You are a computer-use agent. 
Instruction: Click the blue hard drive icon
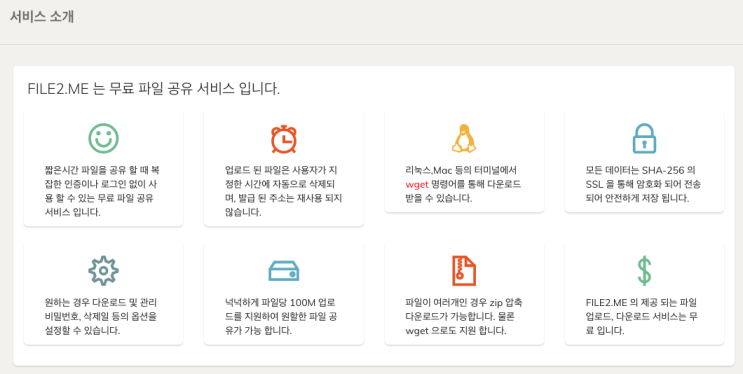tap(284, 271)
